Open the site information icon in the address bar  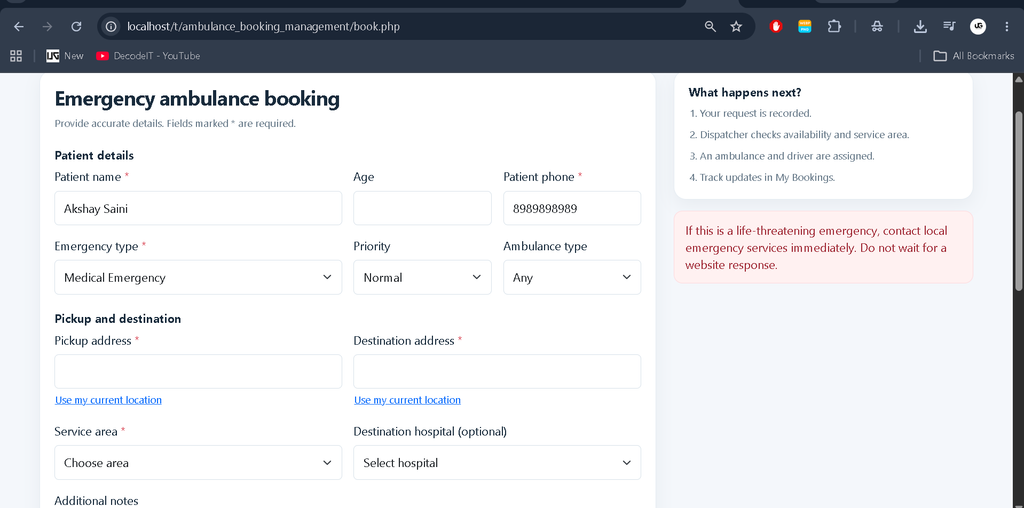click(x=112, y=27)
